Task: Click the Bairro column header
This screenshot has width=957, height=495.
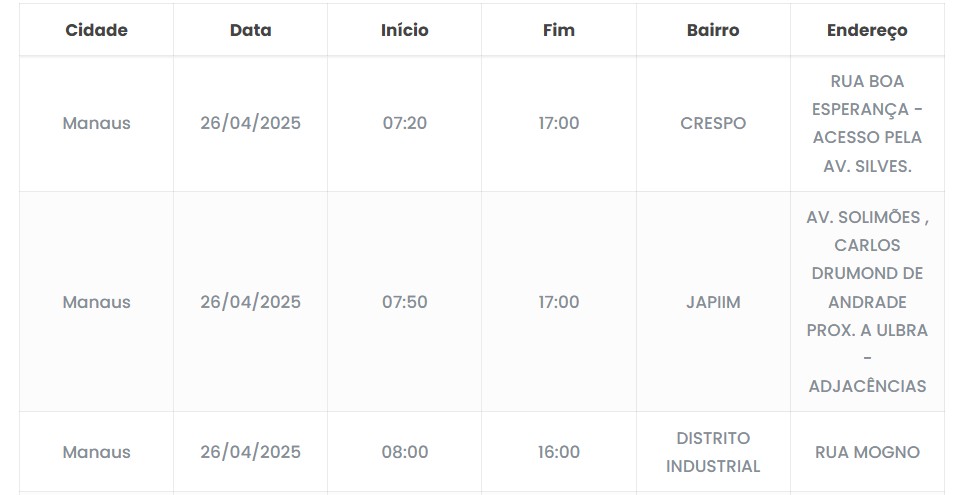Action: [x=713, y=30]
